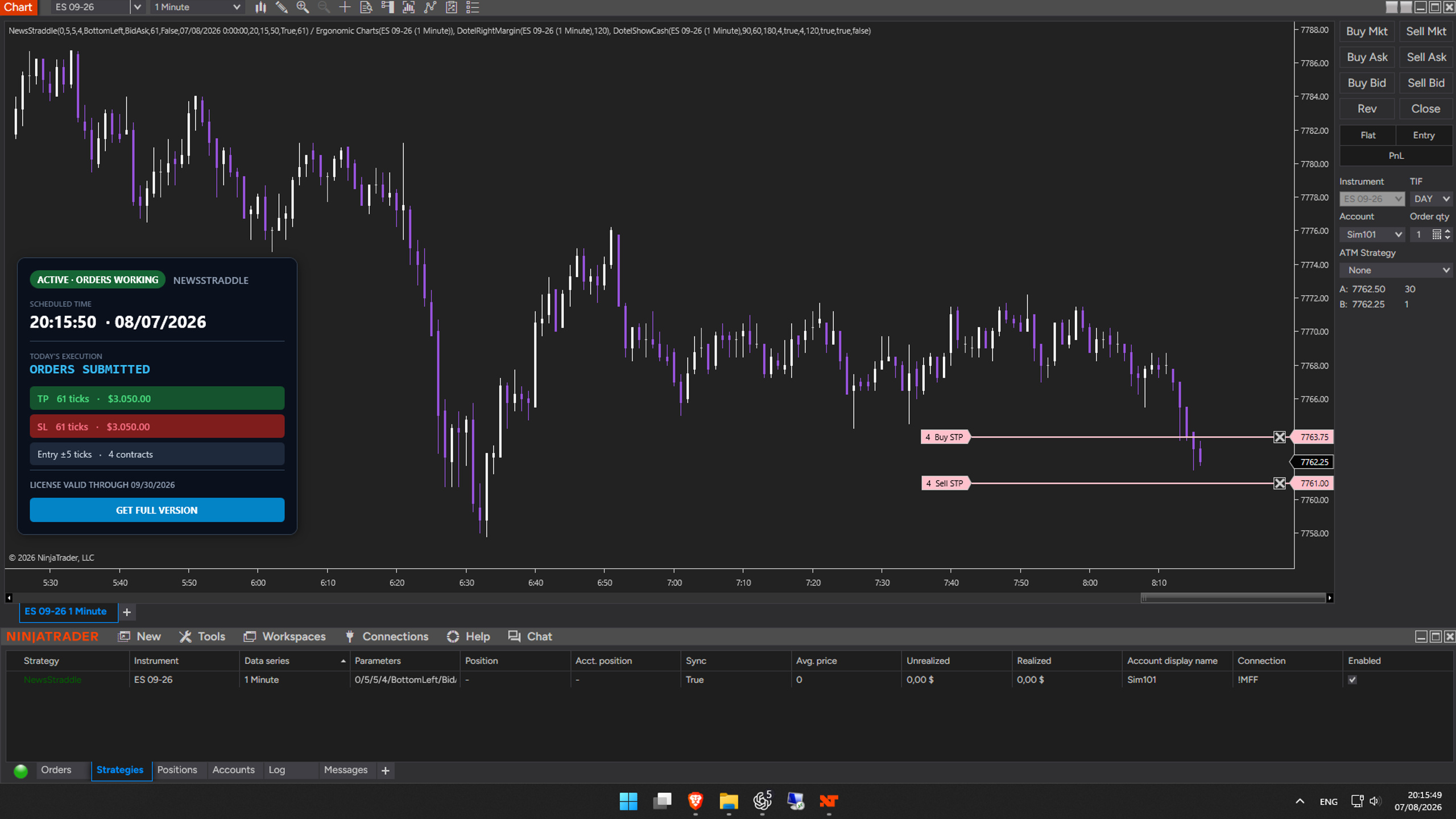Open the strategies line-graph icon
The width and height of the screenshot is (1456, 819).
(x=430, y=7)
